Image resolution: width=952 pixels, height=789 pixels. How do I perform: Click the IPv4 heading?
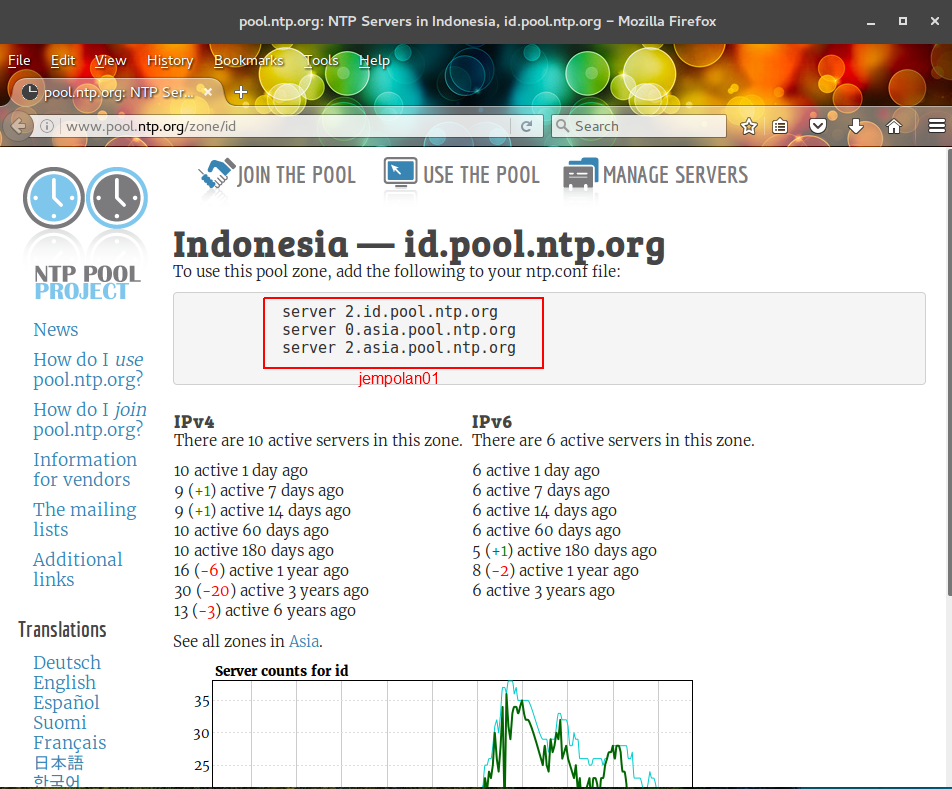(194, 422)
